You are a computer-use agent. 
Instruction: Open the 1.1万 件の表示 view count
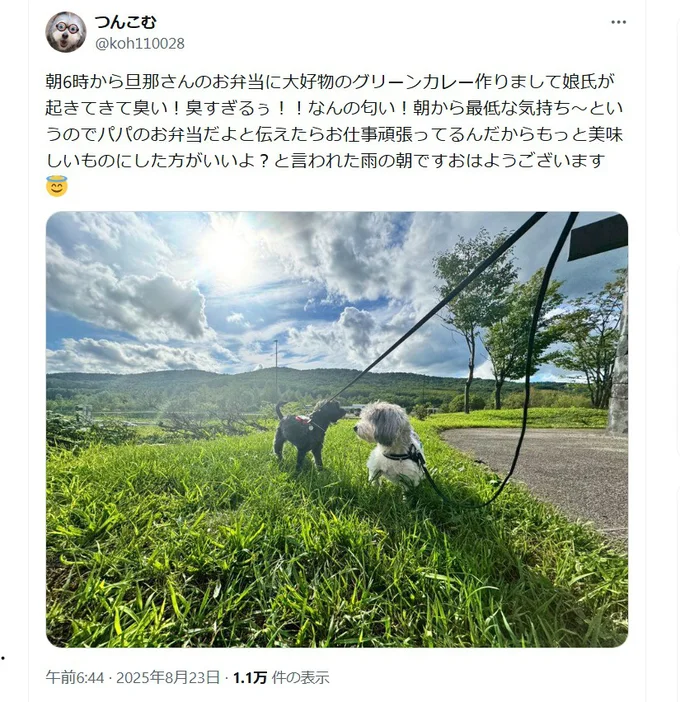point(281,677)
